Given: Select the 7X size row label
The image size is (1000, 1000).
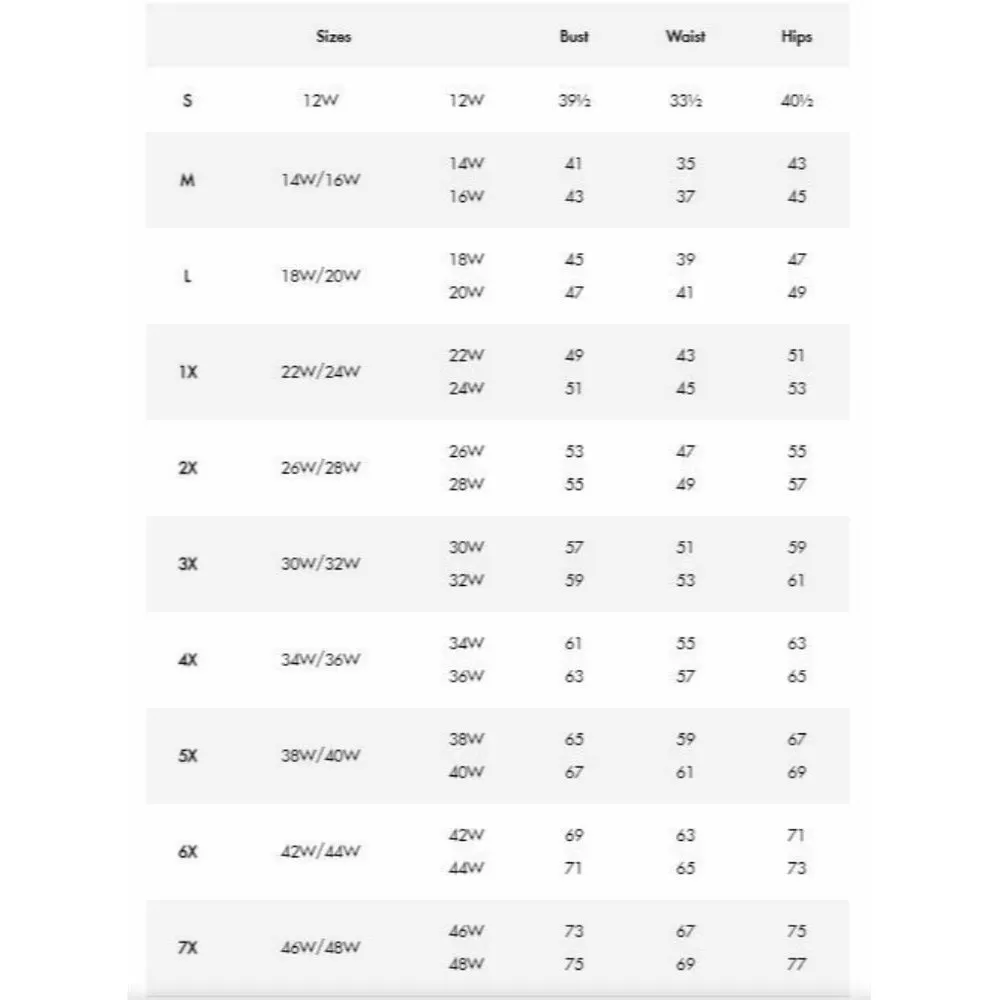Looking at the screenshot, I should [187, 948].
